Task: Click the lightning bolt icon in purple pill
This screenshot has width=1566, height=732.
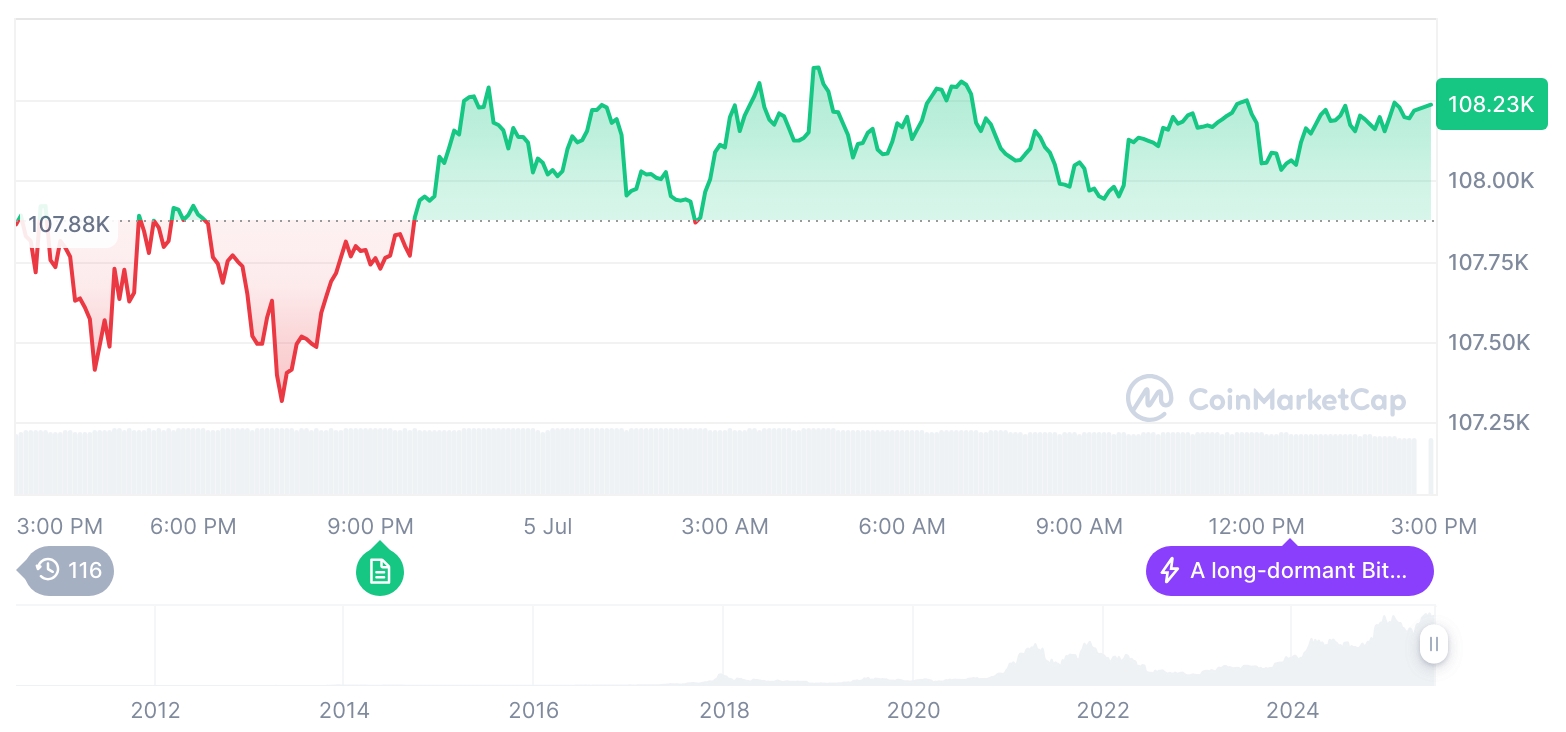Action: point(1169,571)
